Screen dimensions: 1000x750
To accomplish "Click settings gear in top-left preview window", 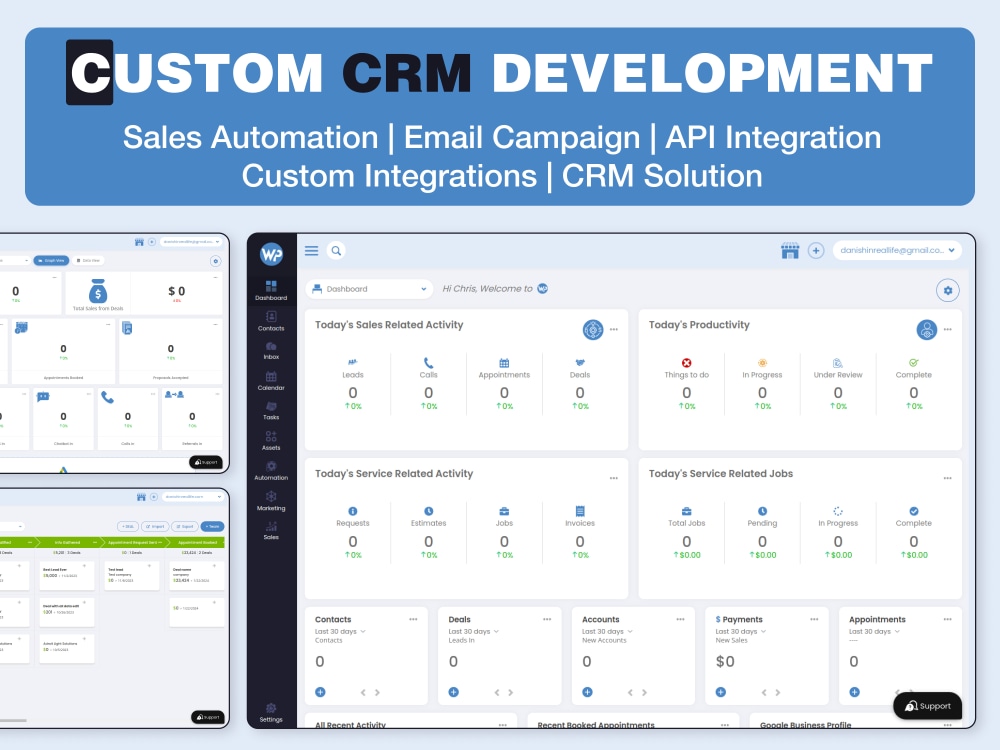I will pyautogui.click(x=216, y=261).
